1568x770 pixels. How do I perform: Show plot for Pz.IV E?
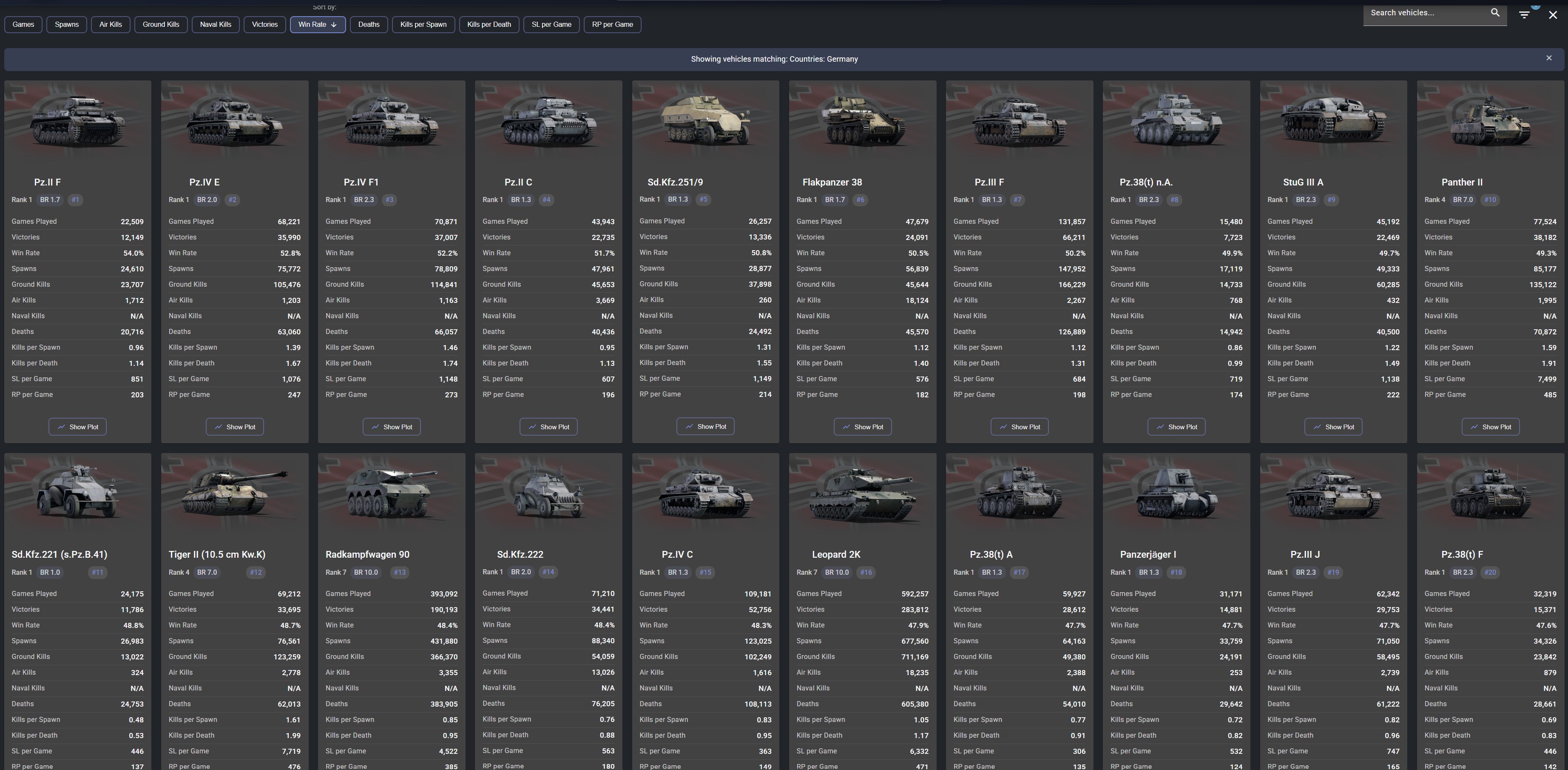[x=235, y=427]
